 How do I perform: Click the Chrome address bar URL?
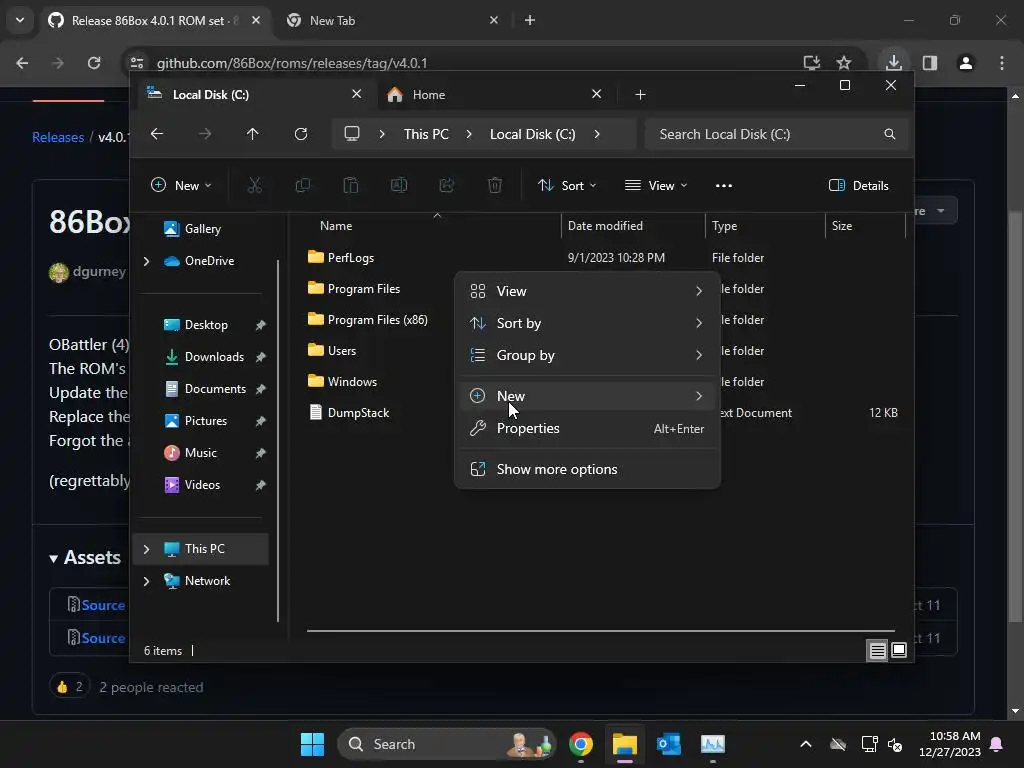[x=292, y=63]
